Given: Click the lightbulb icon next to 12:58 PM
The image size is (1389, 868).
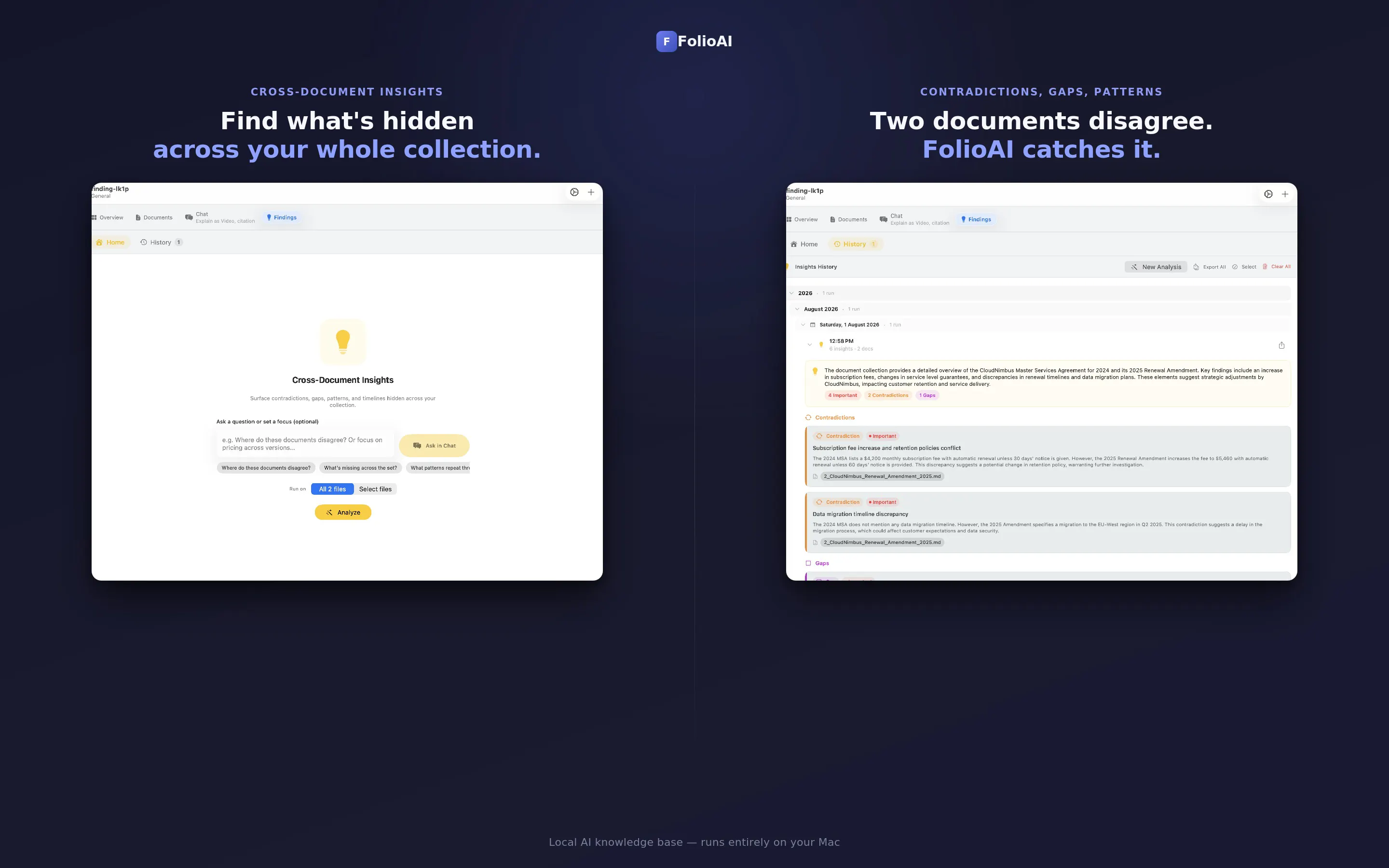Looking at the screenshot, I should coord(821,344).
